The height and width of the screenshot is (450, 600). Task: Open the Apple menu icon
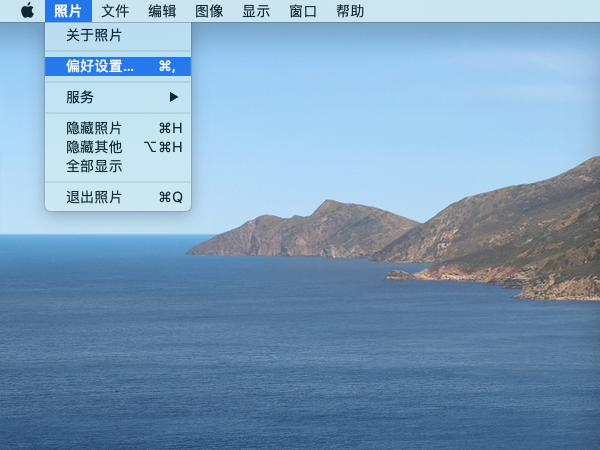[x=28, y=11]
